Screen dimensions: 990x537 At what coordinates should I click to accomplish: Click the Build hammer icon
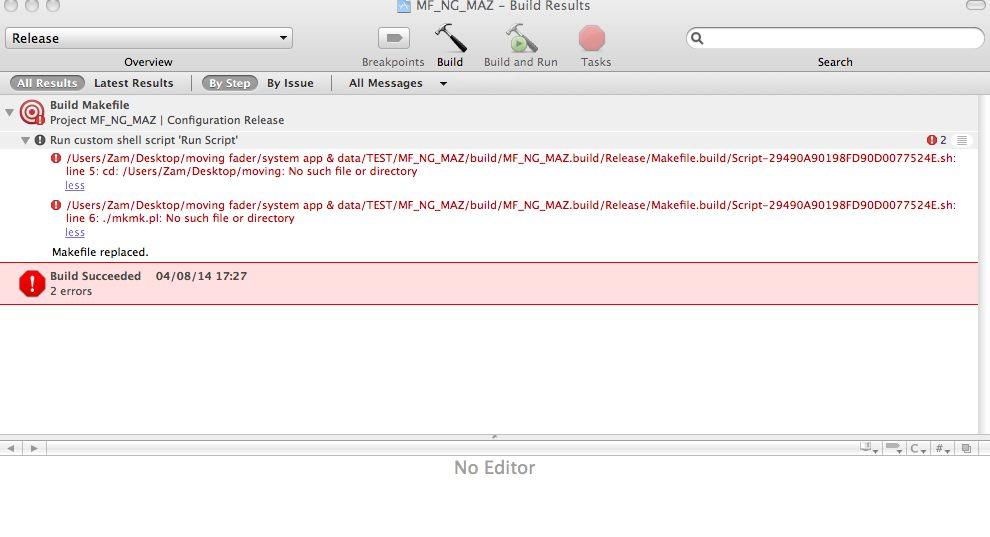point(450,39)
